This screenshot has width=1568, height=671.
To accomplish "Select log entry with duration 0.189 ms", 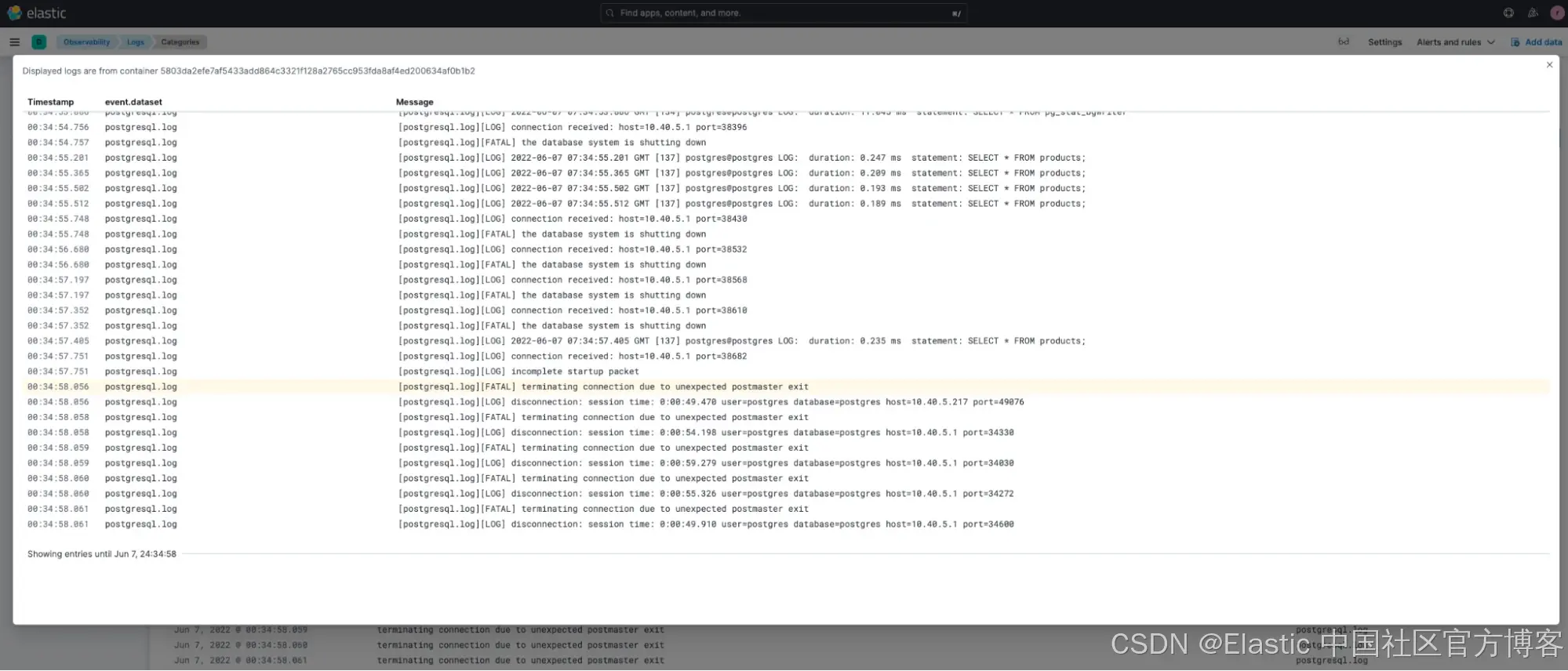I will pos(742,204).
